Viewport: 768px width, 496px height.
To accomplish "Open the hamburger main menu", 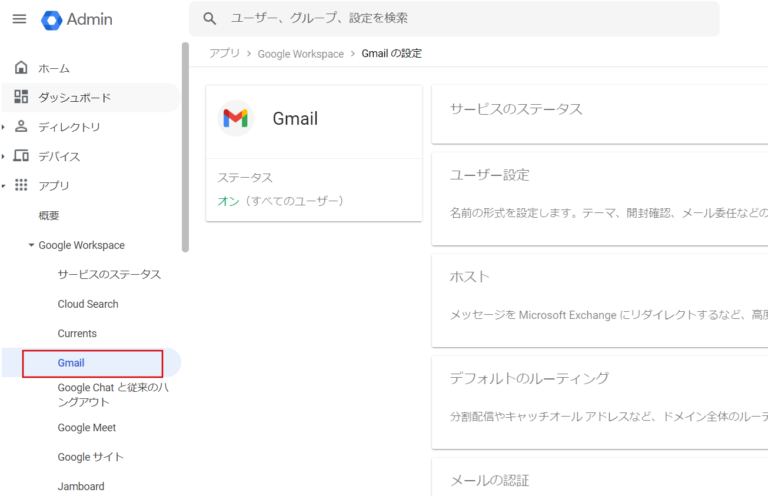I will pyautogui.click(x=19, y=19).
